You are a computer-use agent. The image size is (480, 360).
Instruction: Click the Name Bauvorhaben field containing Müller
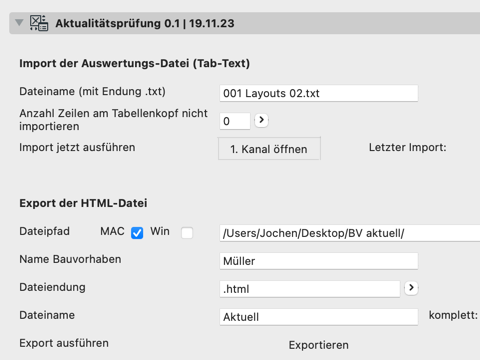(318, 261)
